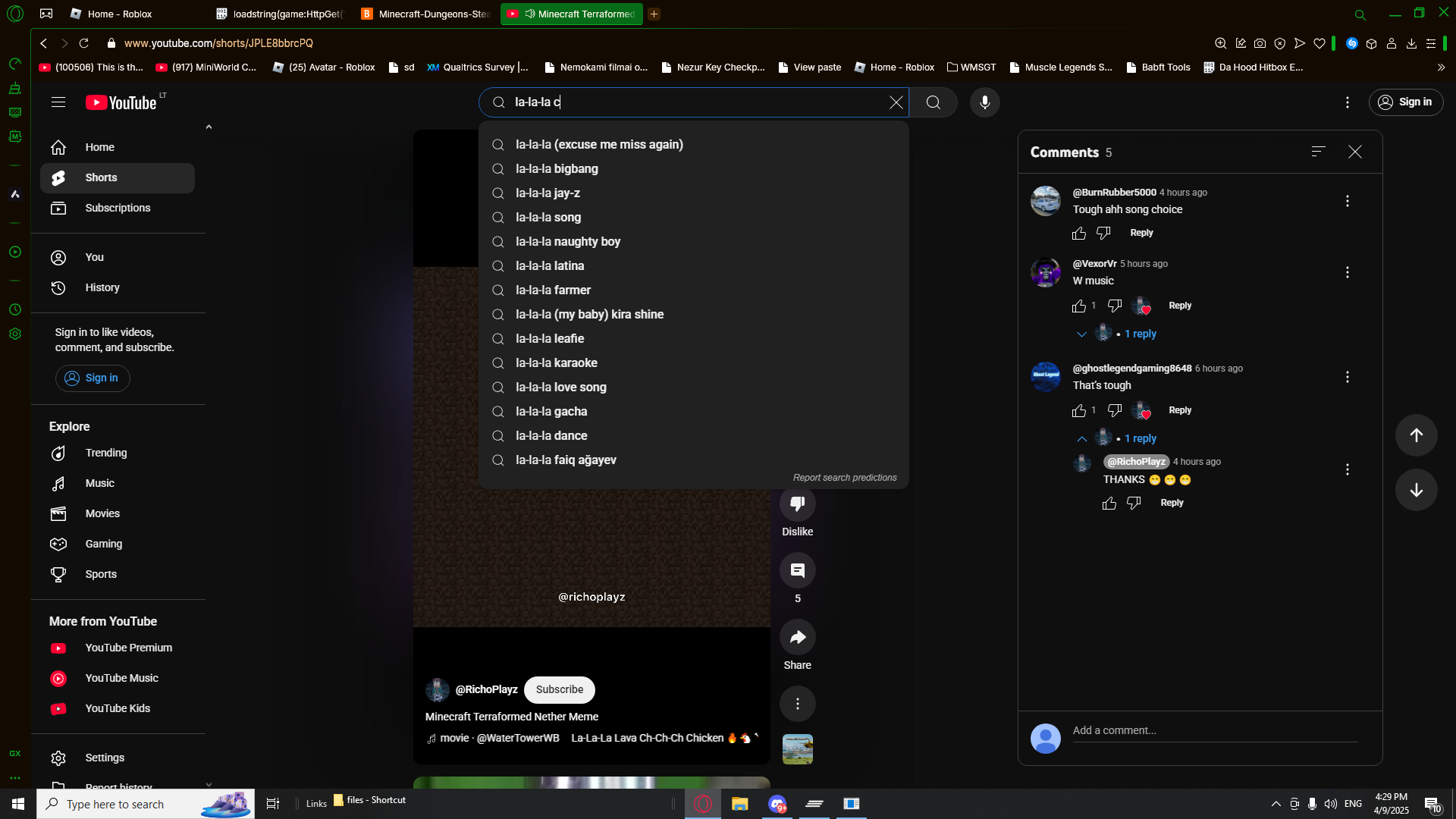The width and height of the screenshot is (1456, 819).
Task: Open the Short's comments button
Action: [798, 570]
